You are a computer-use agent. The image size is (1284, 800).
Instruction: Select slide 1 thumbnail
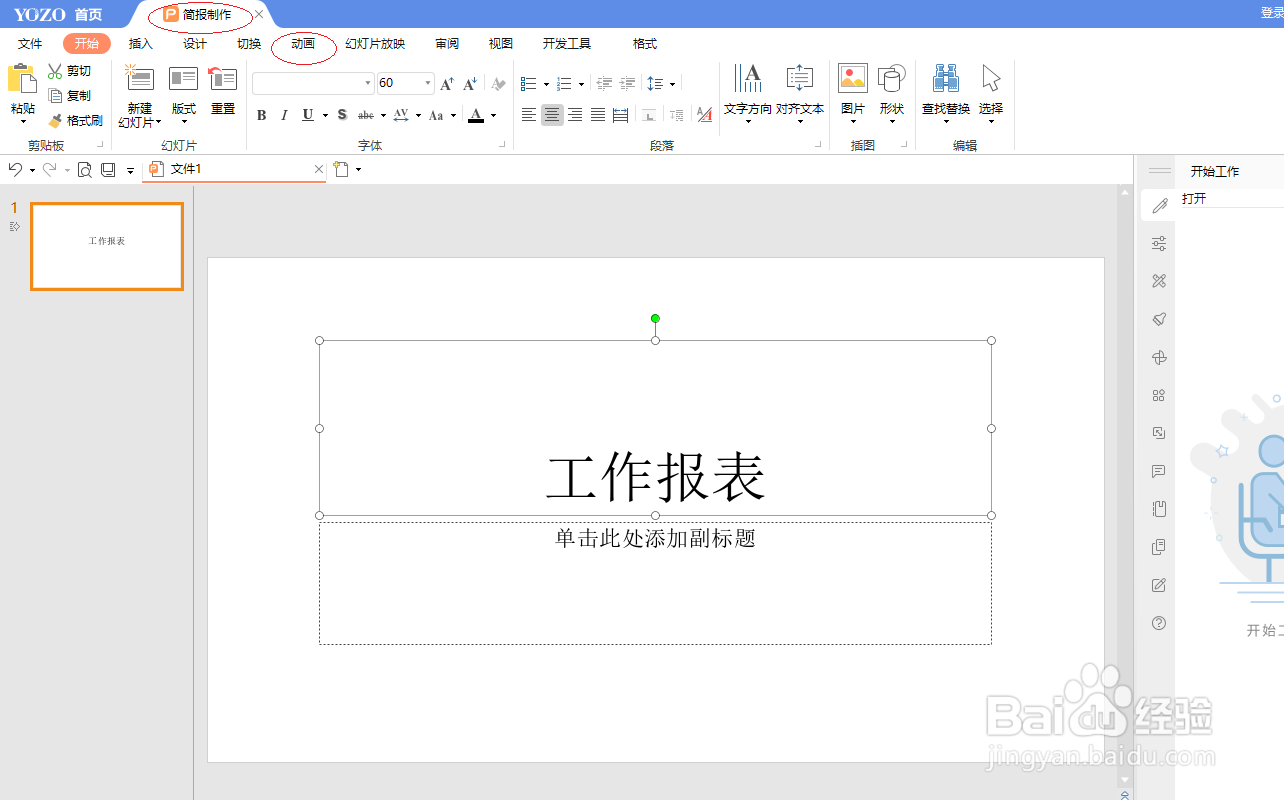click(107, 246)
